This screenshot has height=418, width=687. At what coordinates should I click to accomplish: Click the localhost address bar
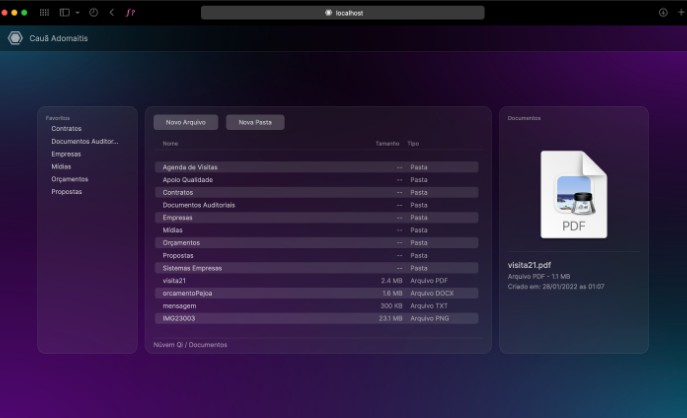[x=343, y=12]
